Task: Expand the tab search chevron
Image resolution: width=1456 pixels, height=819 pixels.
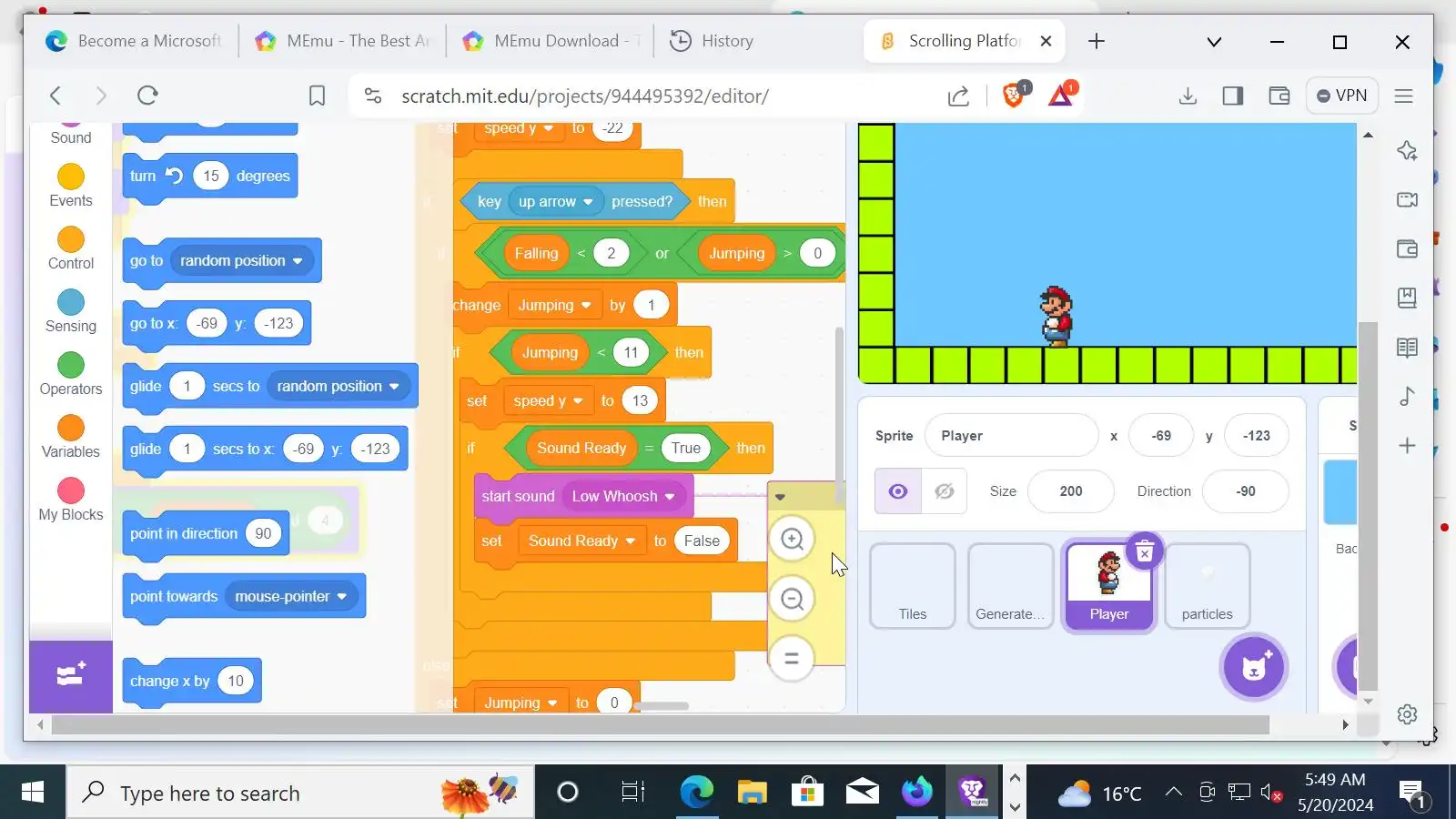Action: coord(1213,42)
